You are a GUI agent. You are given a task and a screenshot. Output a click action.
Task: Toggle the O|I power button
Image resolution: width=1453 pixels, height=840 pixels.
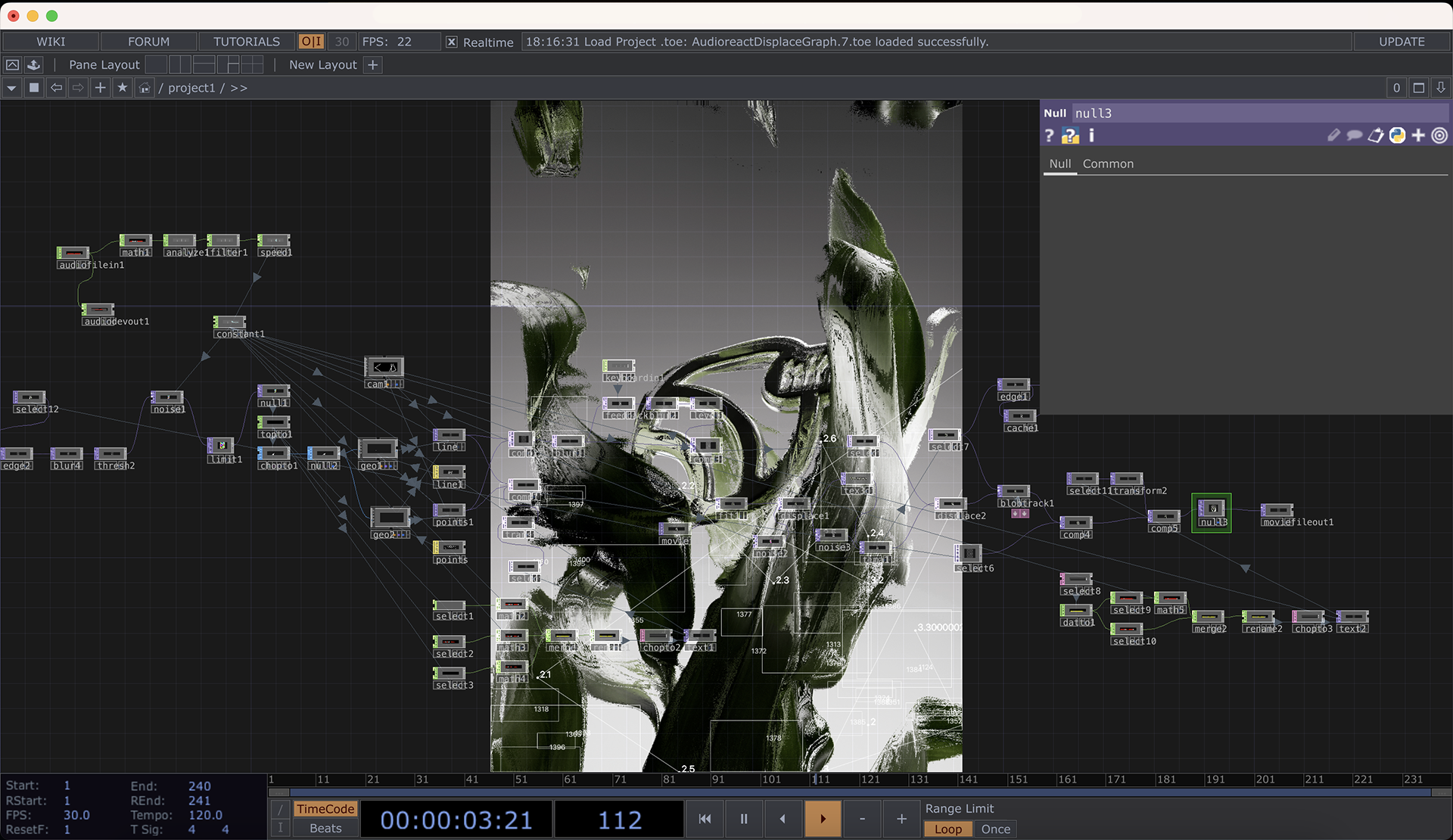[311, 42]
